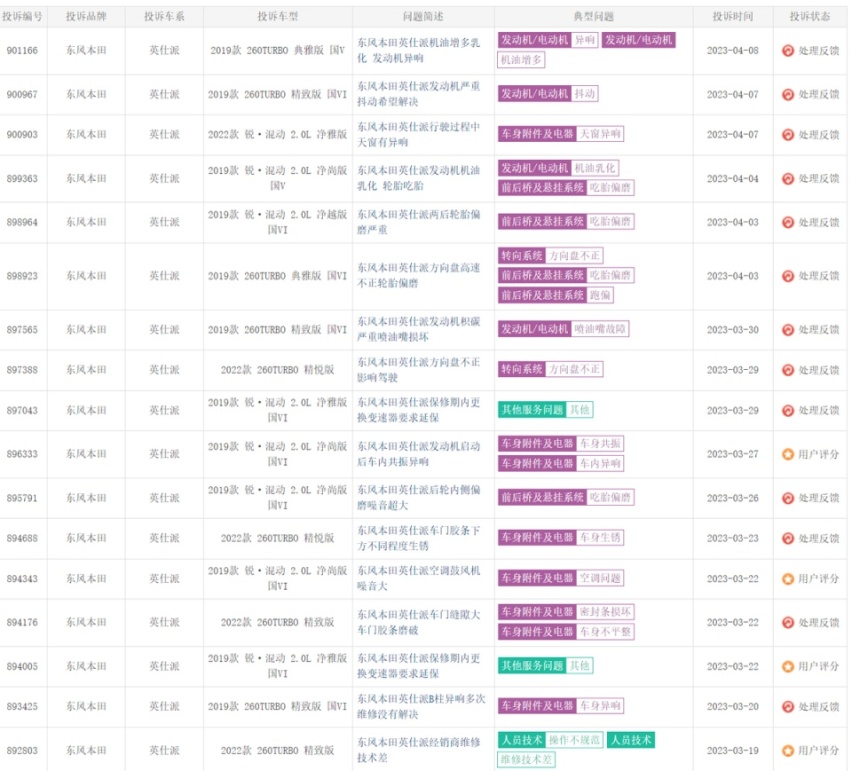Open complaint summary 方向盘高速不正轮胎偏磨

[418, 275]
